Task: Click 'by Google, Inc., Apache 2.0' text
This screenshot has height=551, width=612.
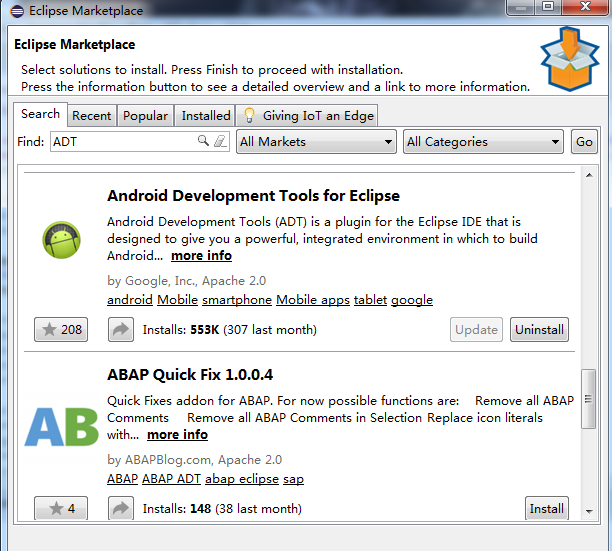Action: pyautogui.click(x=187, y=281)
